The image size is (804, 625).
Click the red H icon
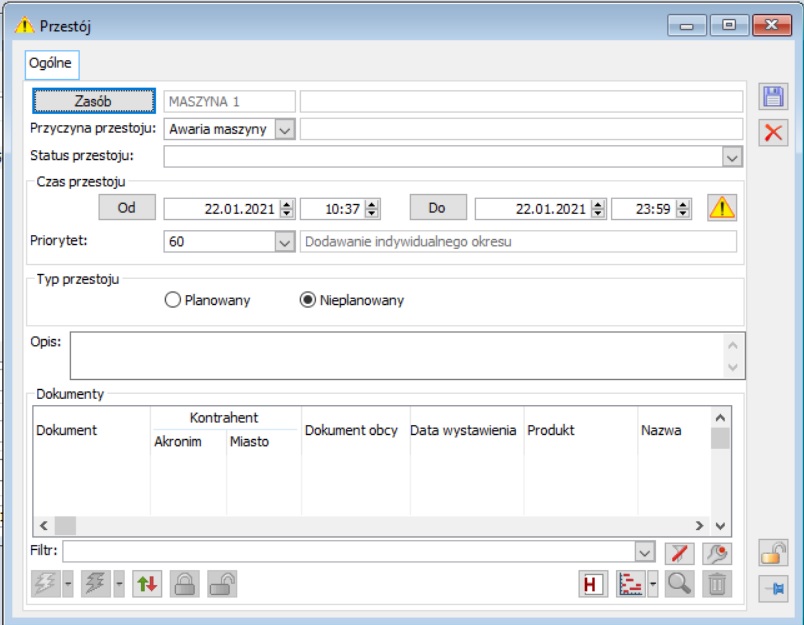tap(593, 584)
